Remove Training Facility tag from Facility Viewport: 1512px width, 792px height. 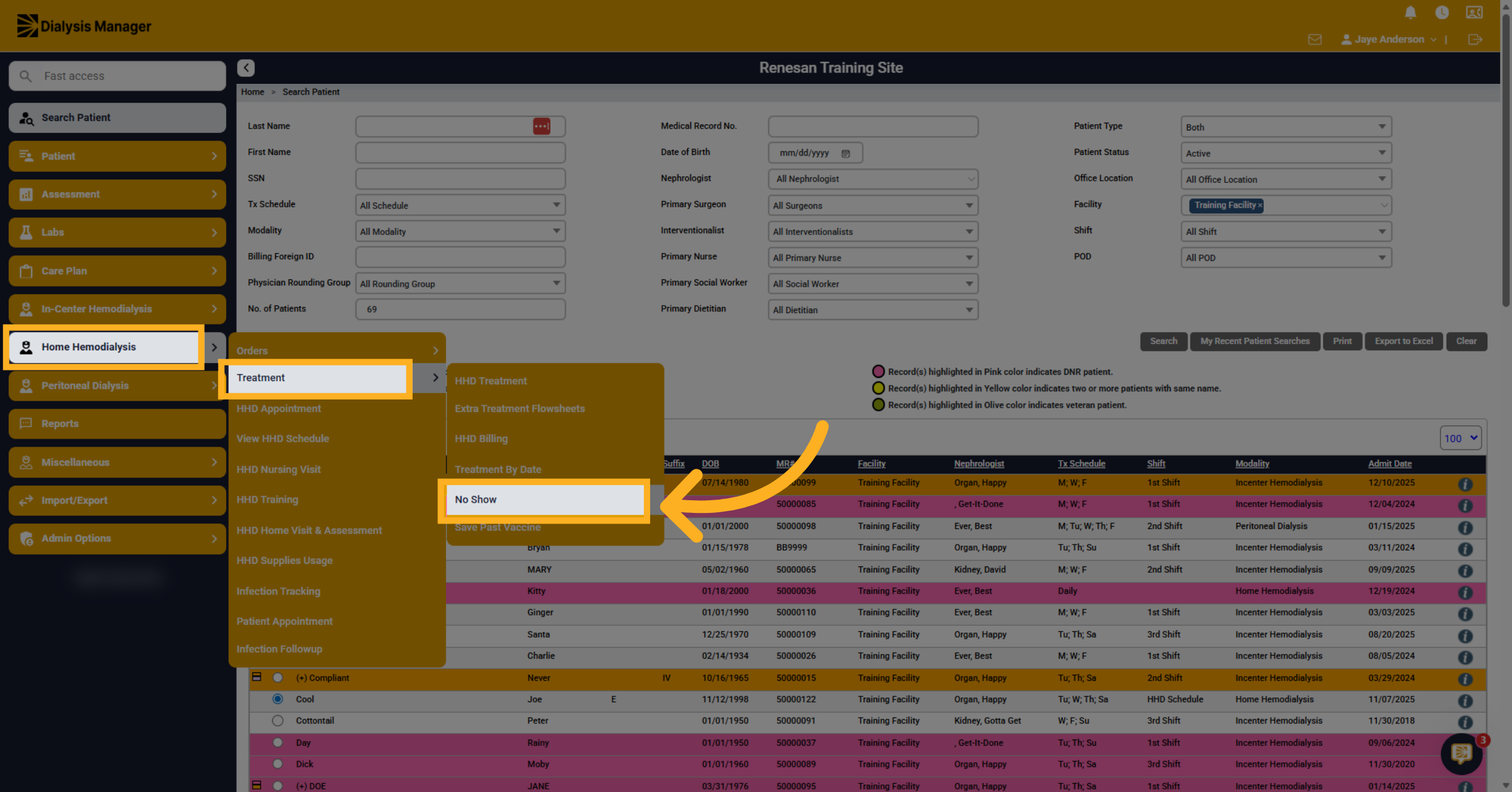[1260, 205]
